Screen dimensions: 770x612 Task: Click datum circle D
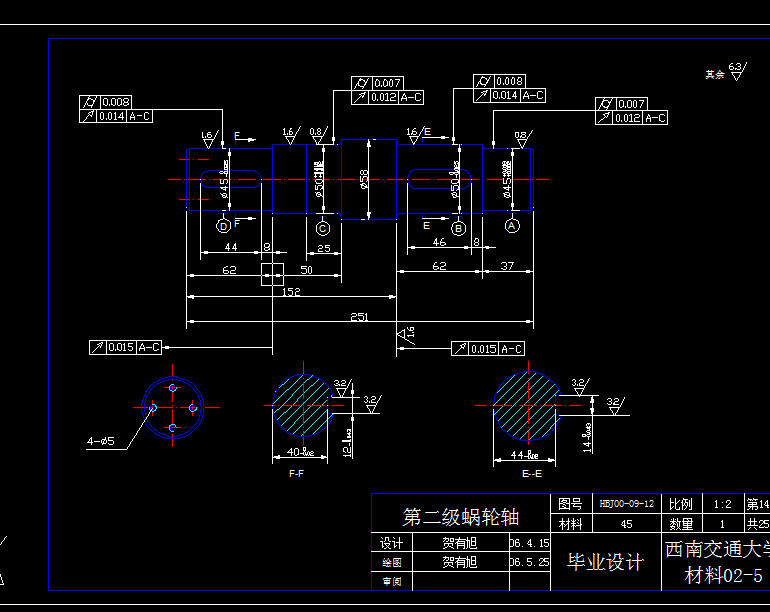(x=223, y=226)
